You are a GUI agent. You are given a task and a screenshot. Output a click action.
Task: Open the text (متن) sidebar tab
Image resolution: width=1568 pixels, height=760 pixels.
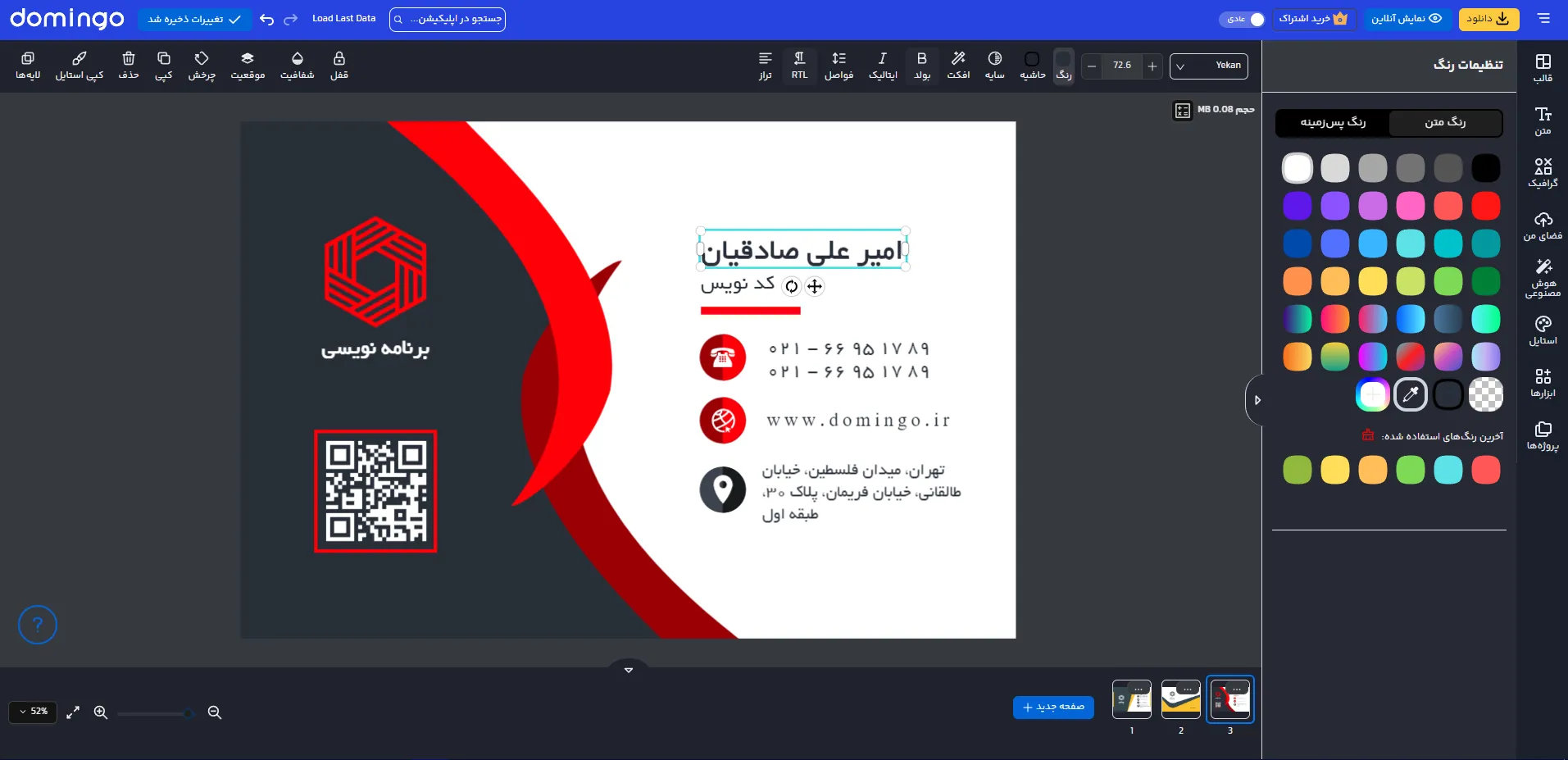pyautogui.click(x=1543, y=121)
